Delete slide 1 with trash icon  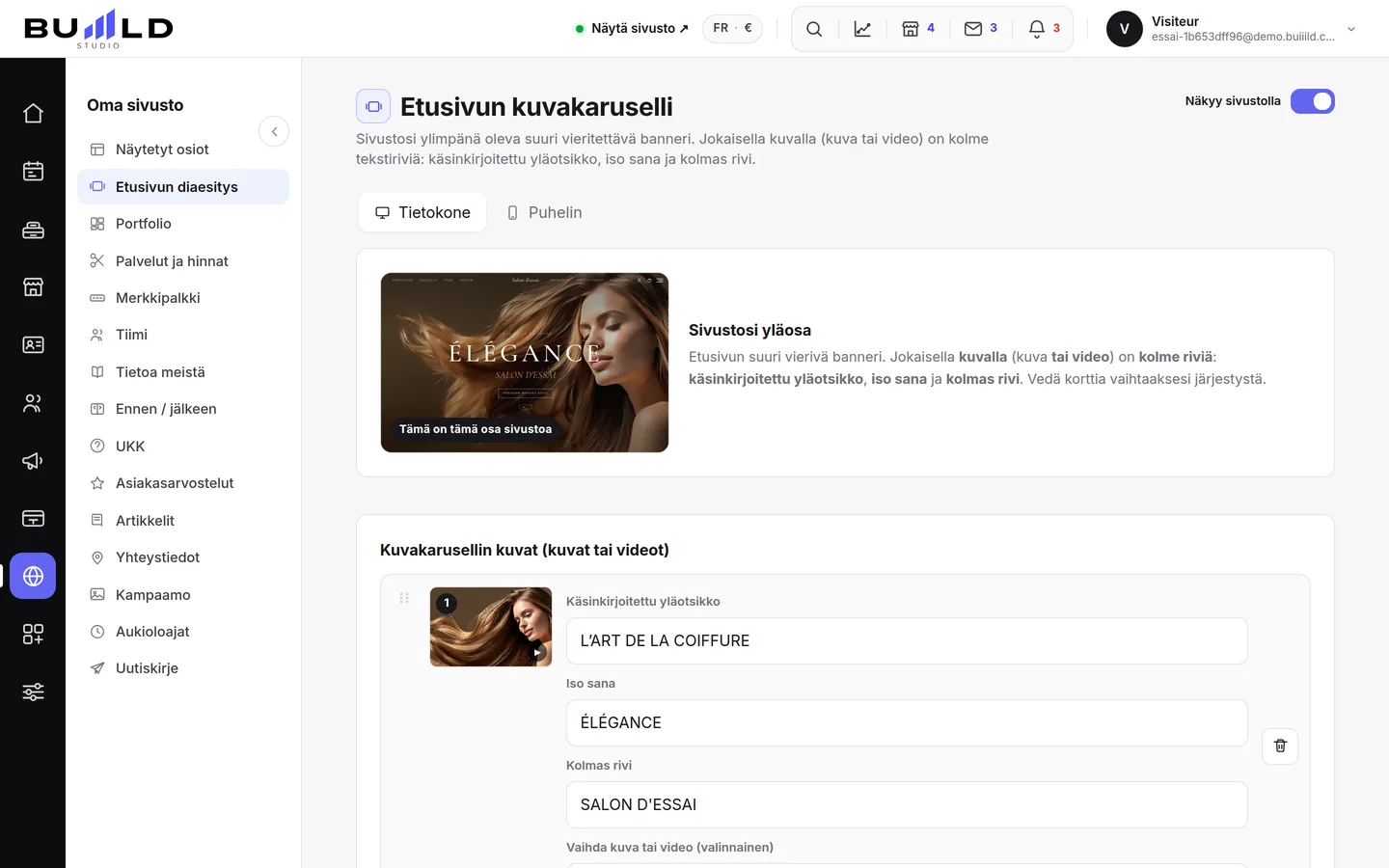coord(1280,746)
